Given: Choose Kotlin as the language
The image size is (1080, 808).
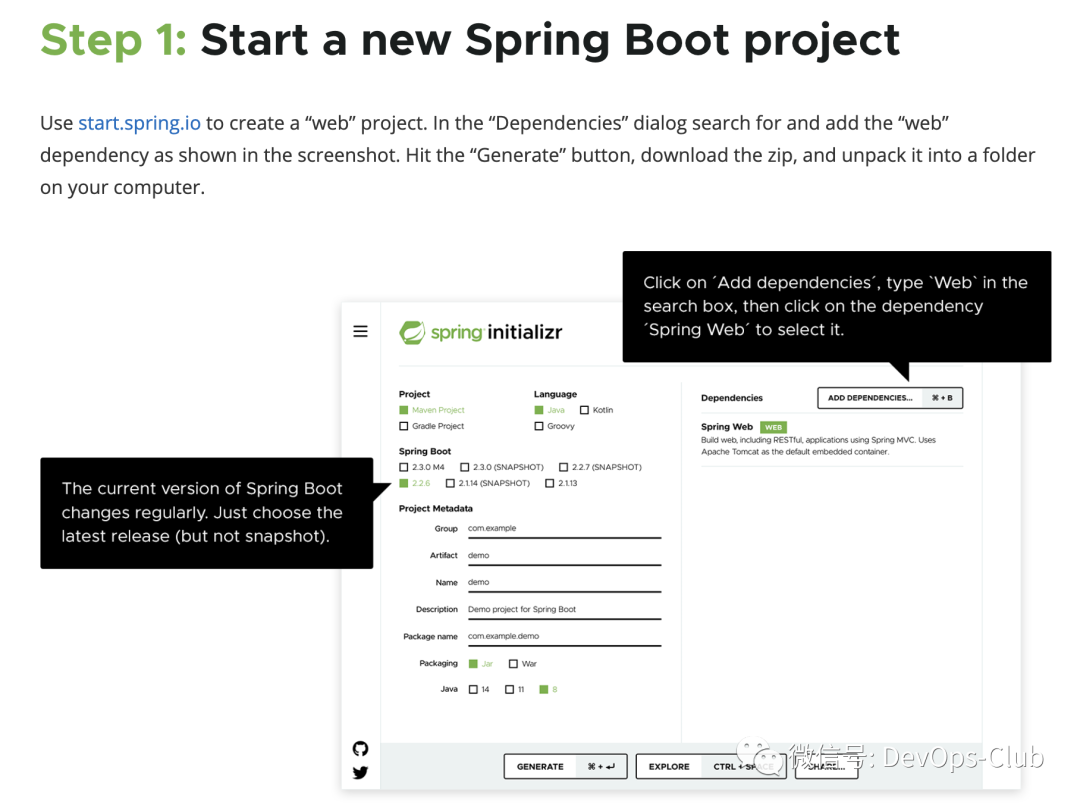Looking at the screenshot, I should [x=596, y=410].
